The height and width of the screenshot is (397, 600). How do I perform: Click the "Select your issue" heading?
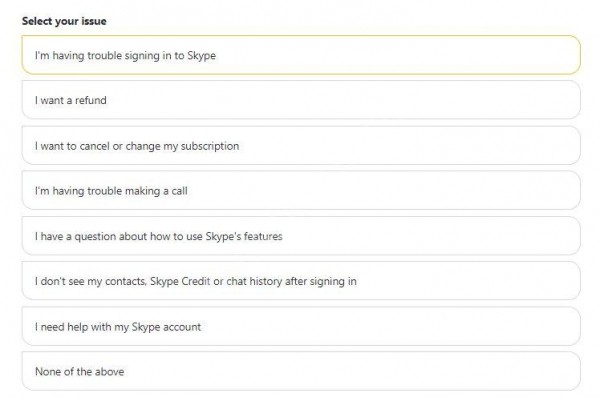pos(64,21)
